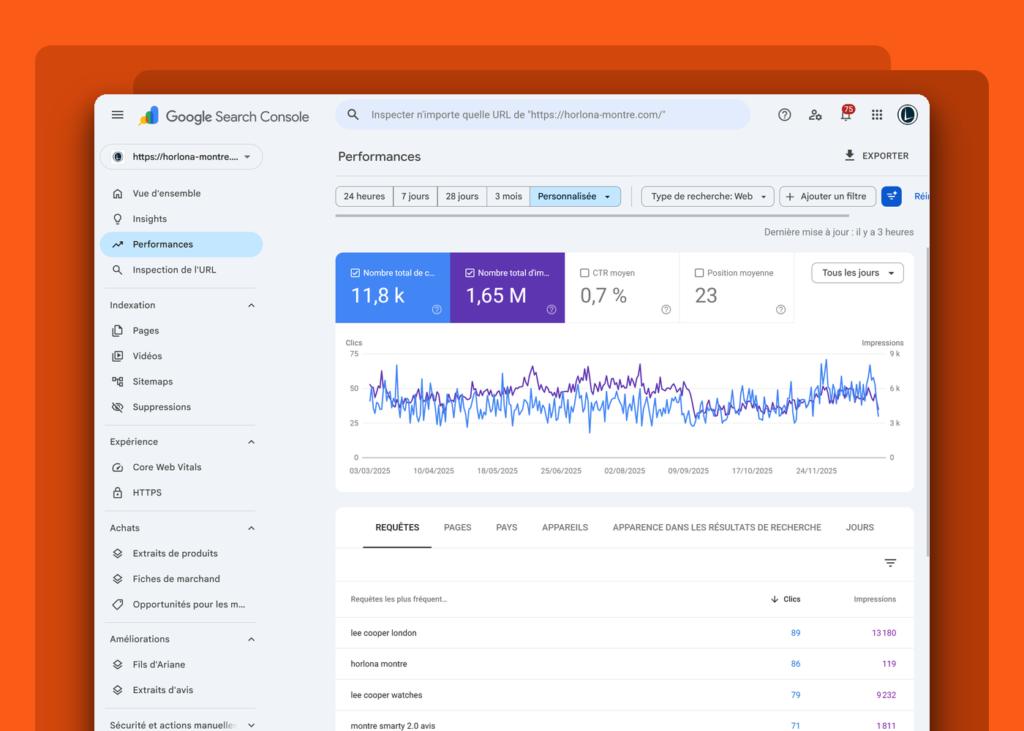Toggle the CTR moyen checkbox
Image resolution: width=1024 pixels, height=731 pixels.
[x=584, y=273]
